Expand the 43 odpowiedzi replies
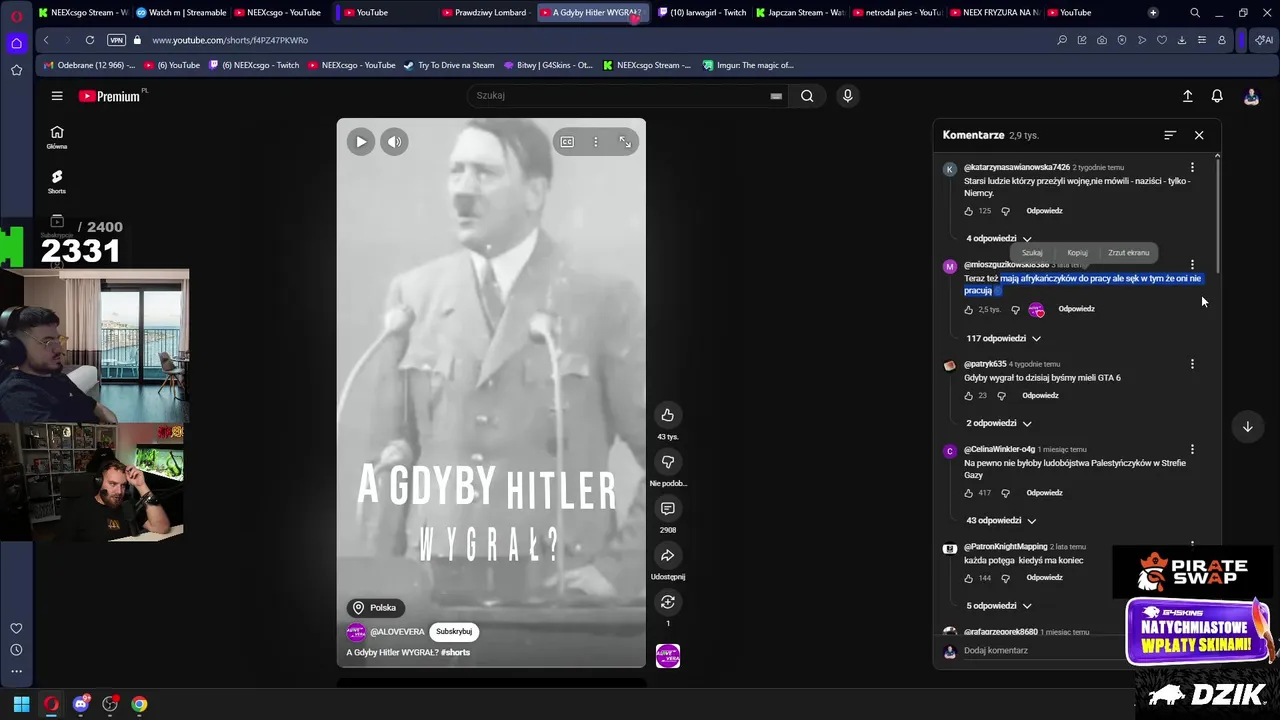1280x720 pixels. click(1001, 520)
